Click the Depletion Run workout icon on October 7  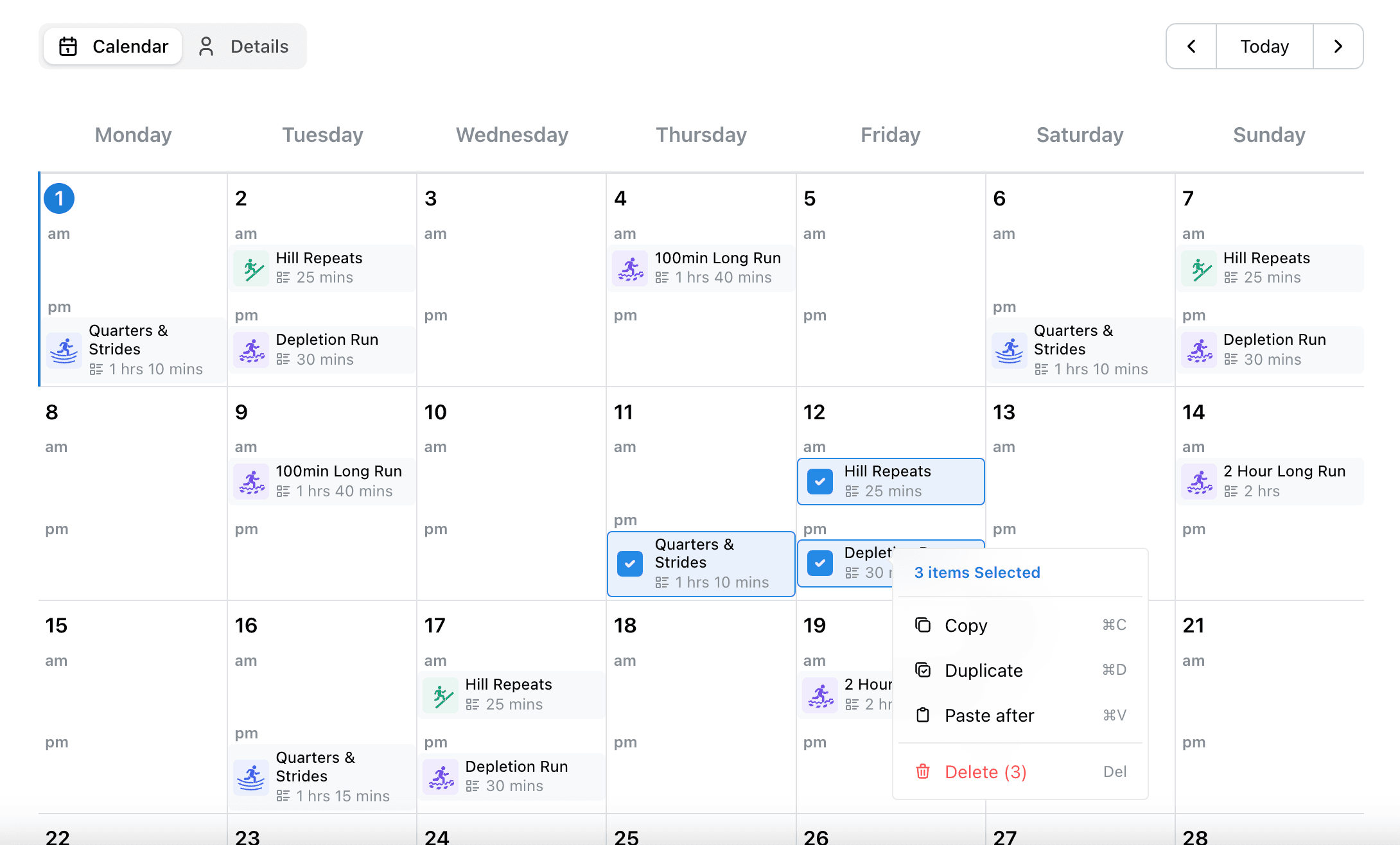(1198, 350)
